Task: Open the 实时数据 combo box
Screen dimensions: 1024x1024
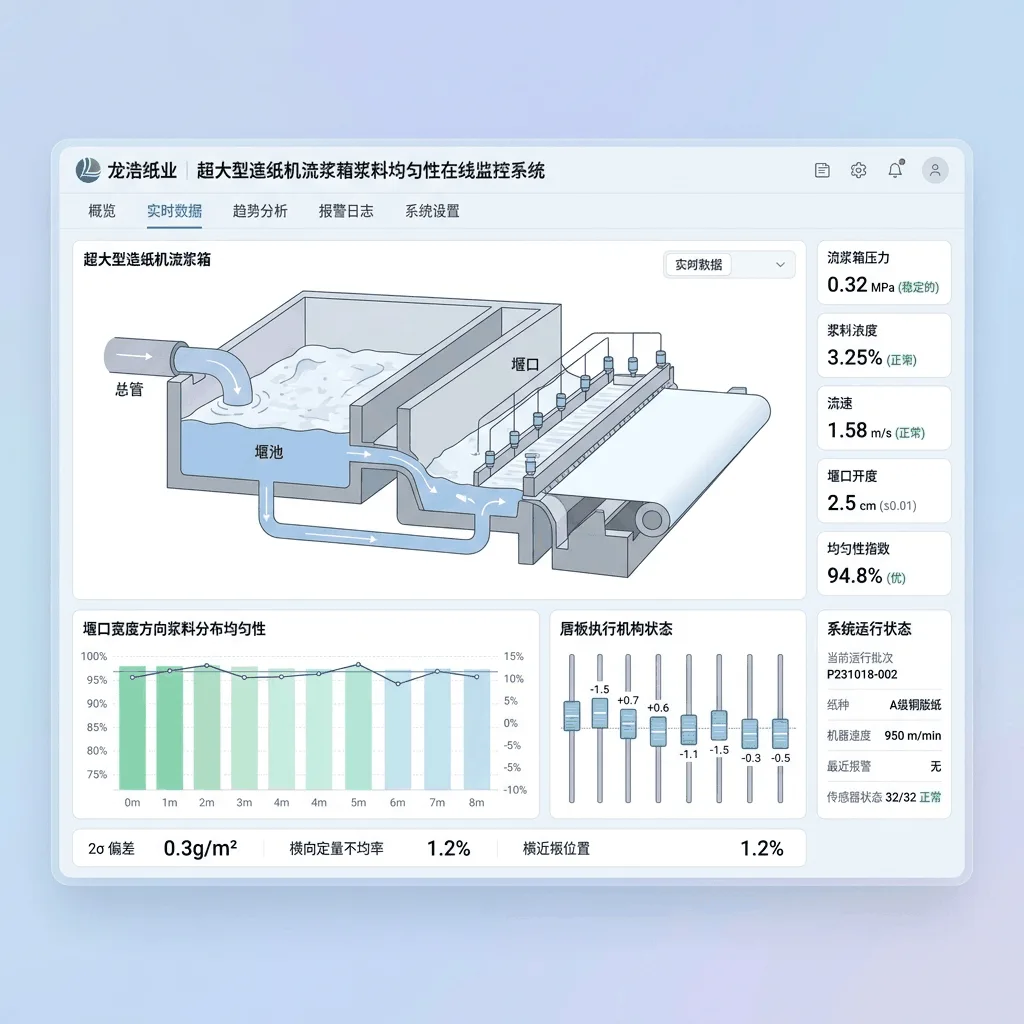Action: coord(729,264)
